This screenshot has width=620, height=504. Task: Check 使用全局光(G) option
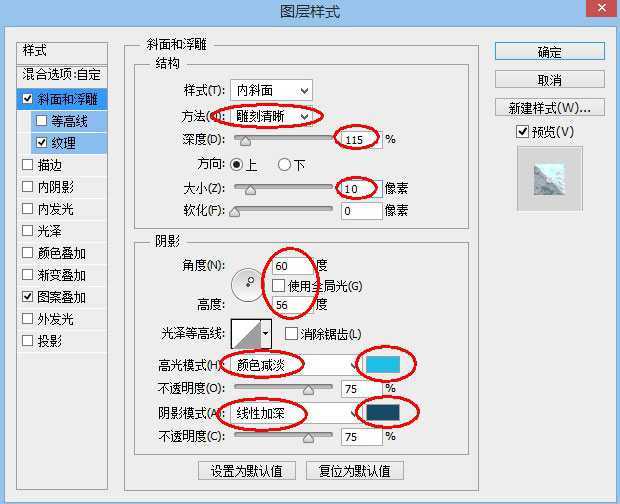pos(278,285)
